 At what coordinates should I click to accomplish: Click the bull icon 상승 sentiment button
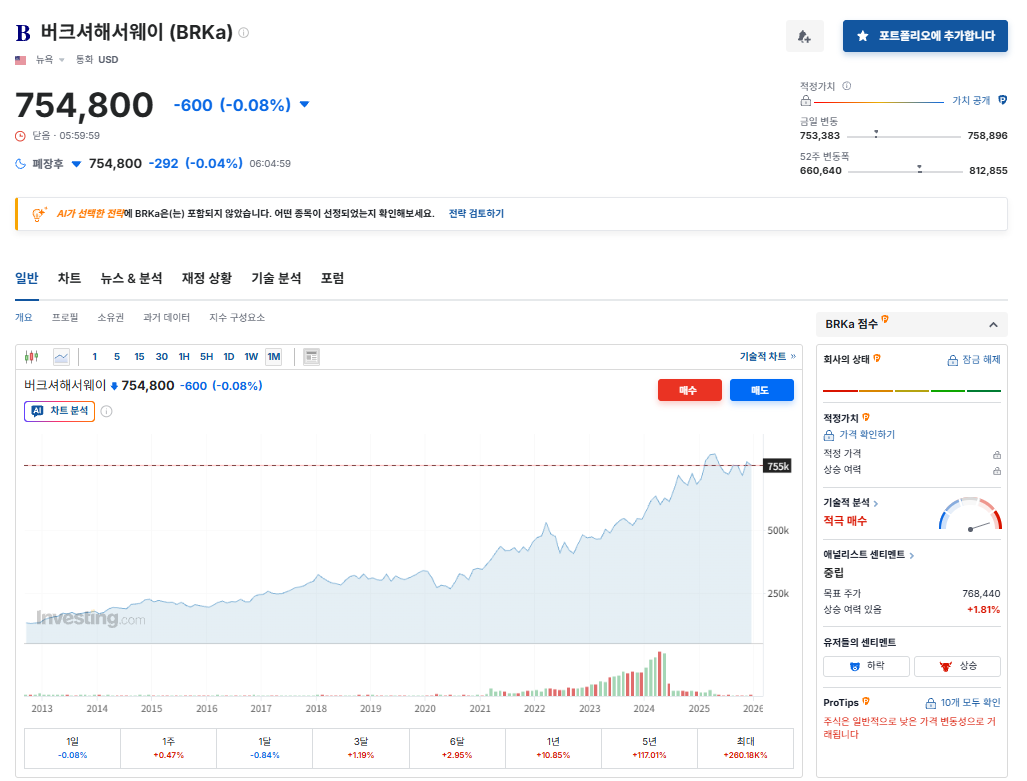957,666
